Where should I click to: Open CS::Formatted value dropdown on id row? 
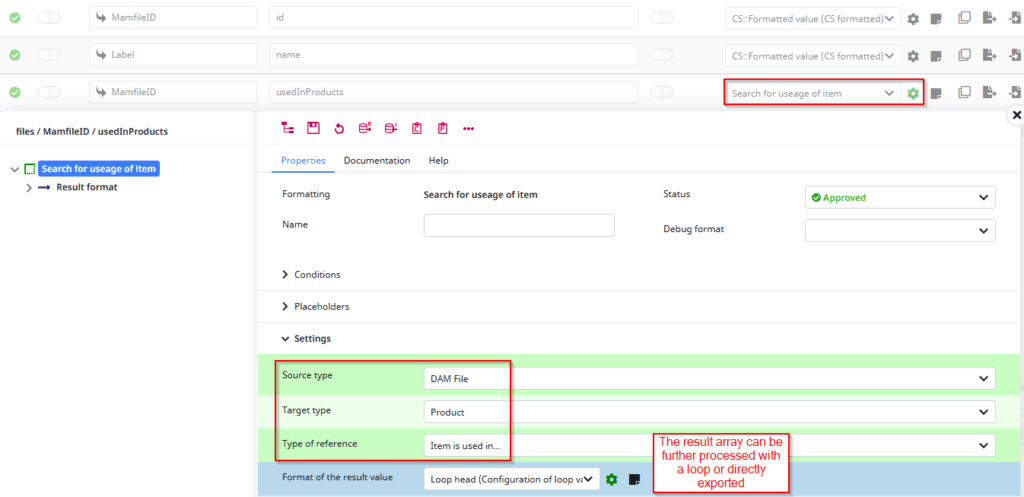pyautogui.click(x=813, y=18)
